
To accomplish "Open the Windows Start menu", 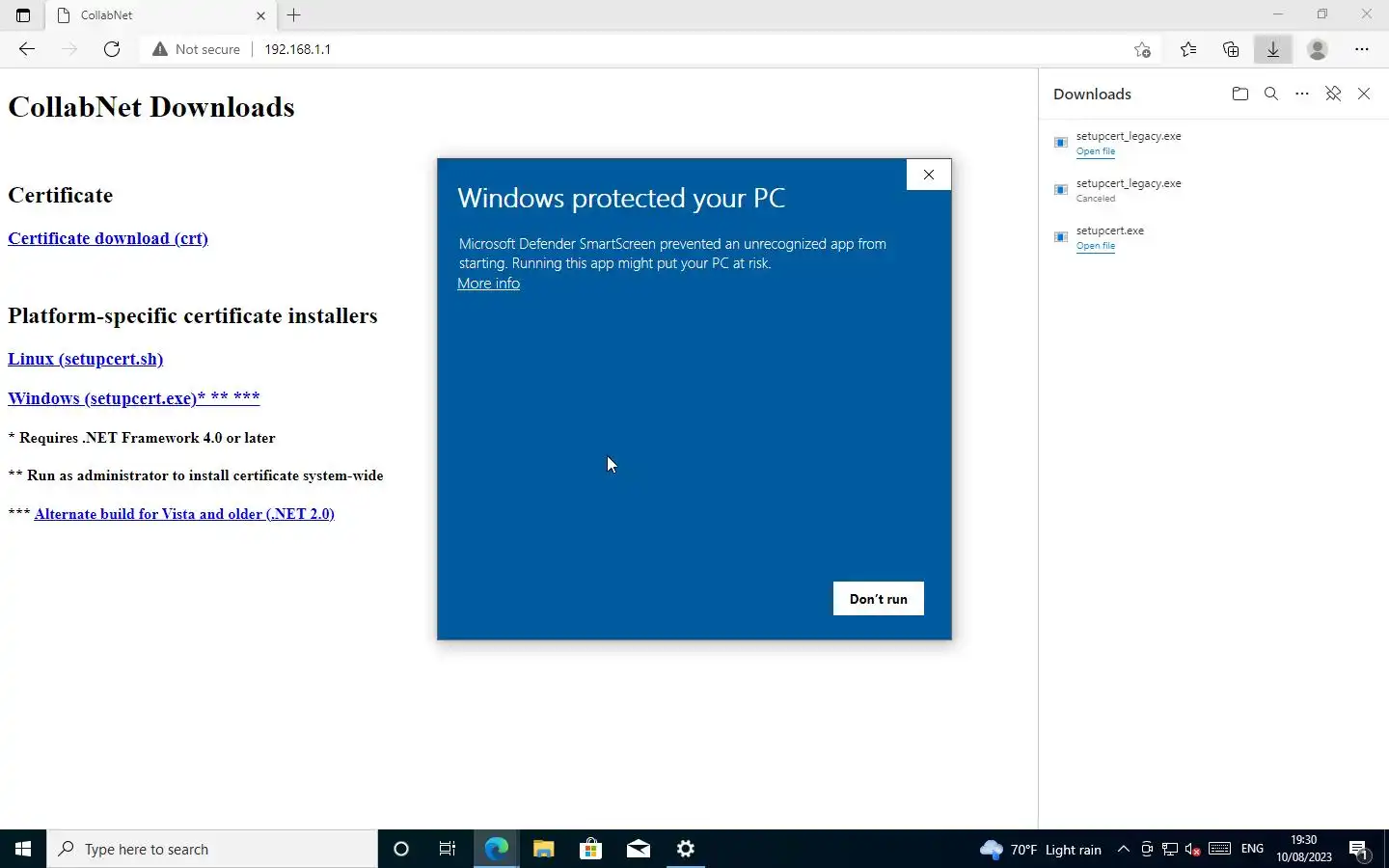I will [x=23, y=849].
